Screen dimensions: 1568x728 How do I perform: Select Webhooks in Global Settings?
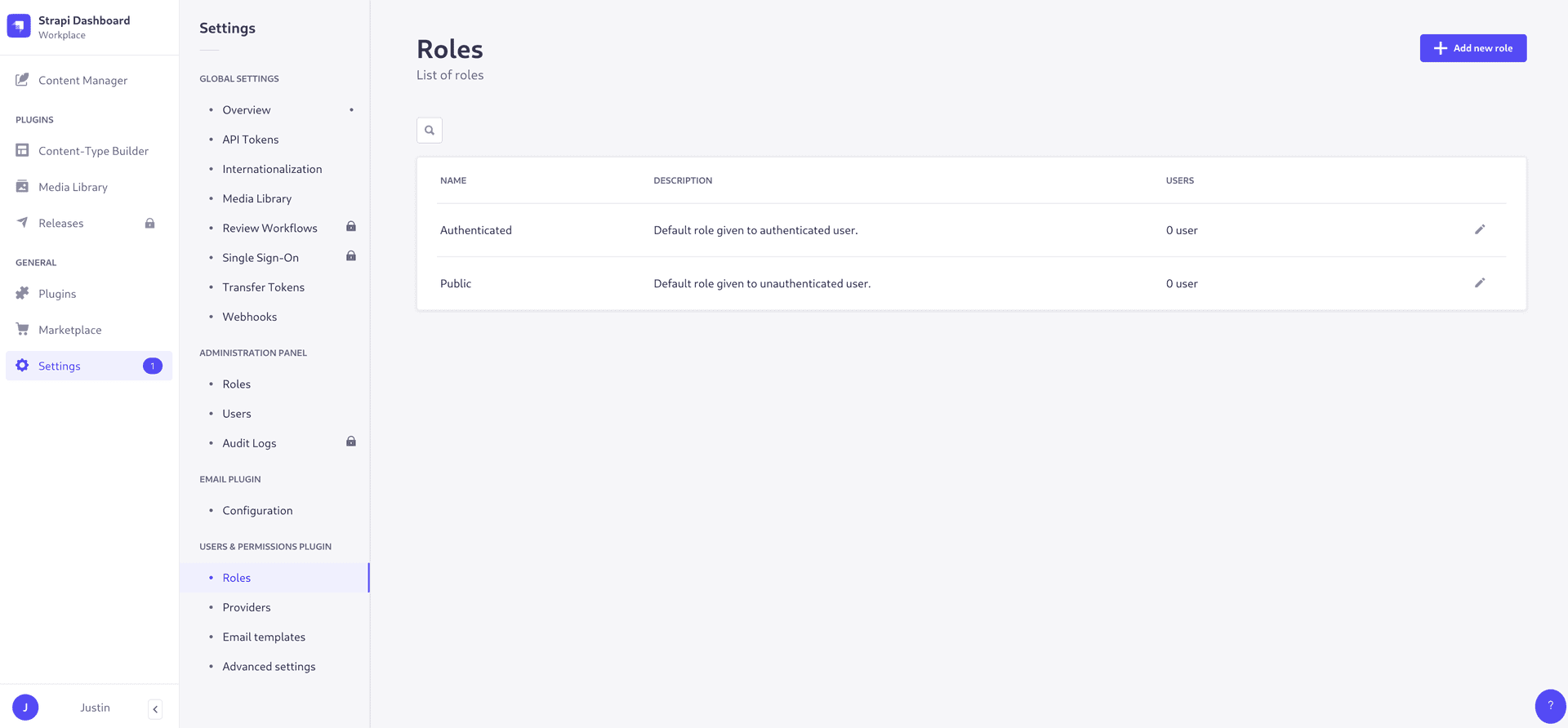point(249,317)
